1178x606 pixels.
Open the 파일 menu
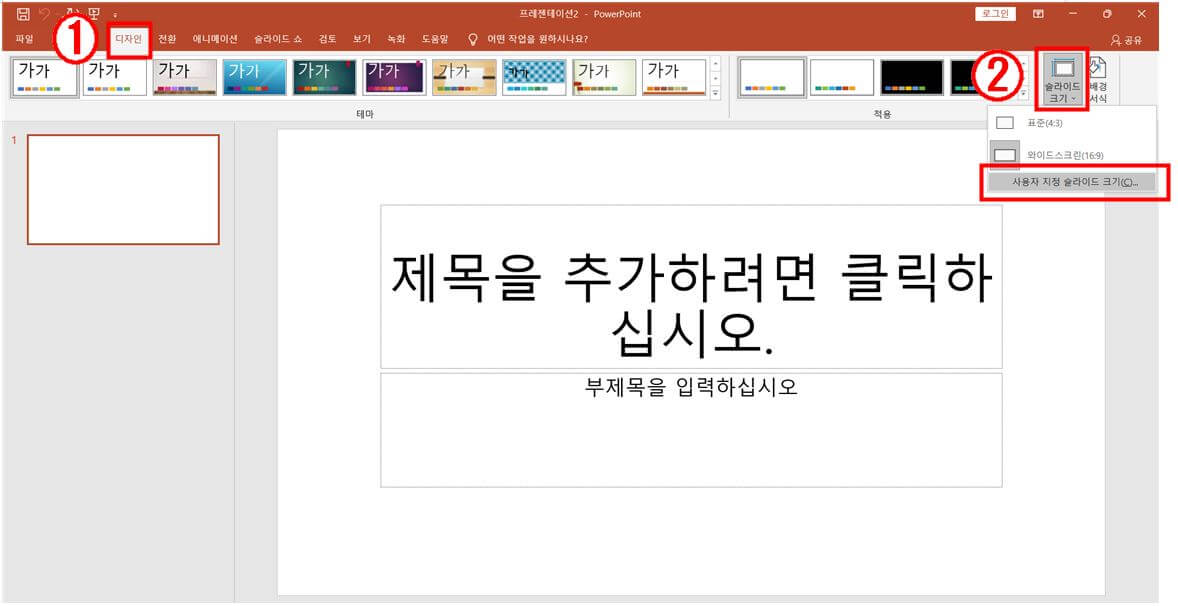pos(23,39)
